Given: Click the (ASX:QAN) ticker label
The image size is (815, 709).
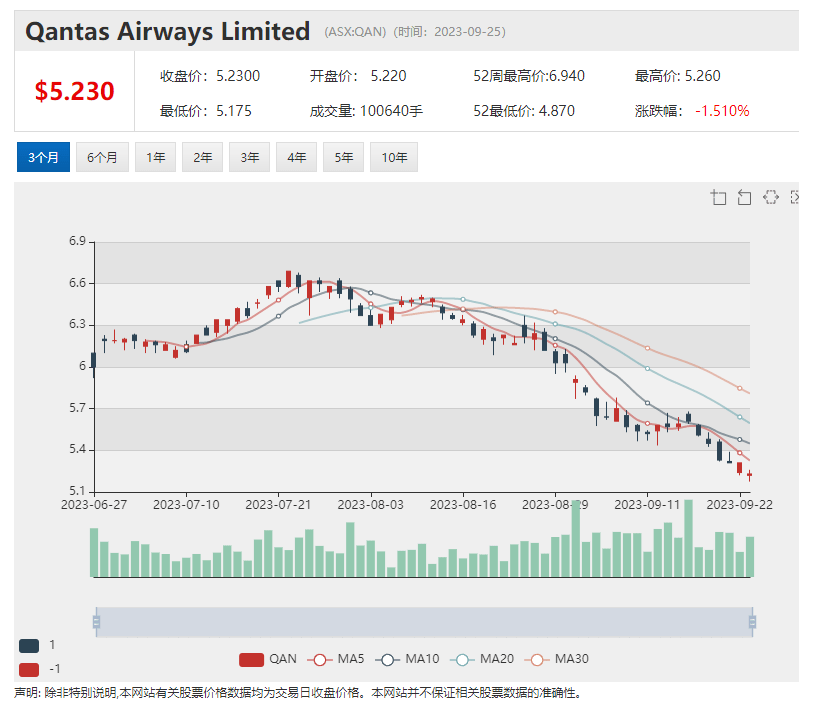Looking at the screenshot, I should (x=355, y=32).
